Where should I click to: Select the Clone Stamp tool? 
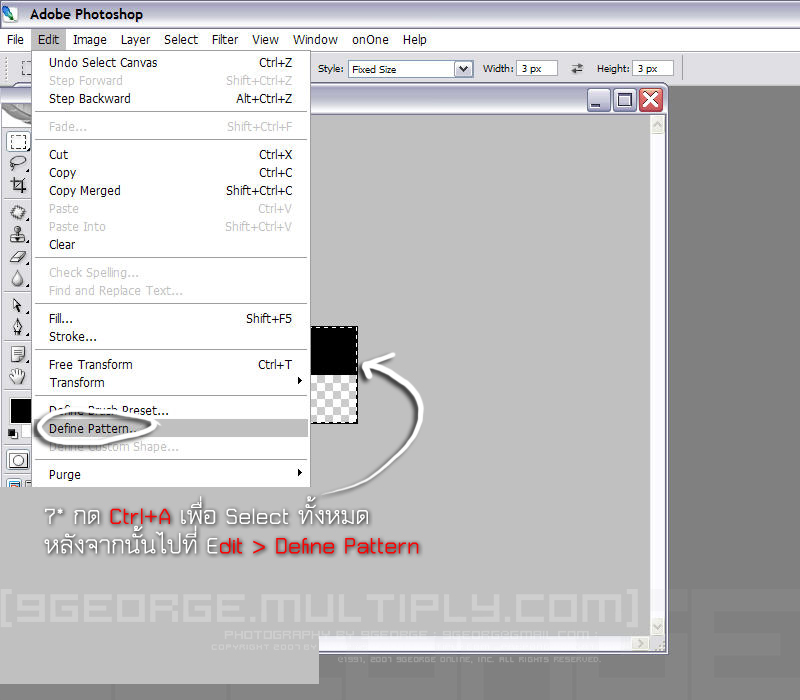coord(18,234)
